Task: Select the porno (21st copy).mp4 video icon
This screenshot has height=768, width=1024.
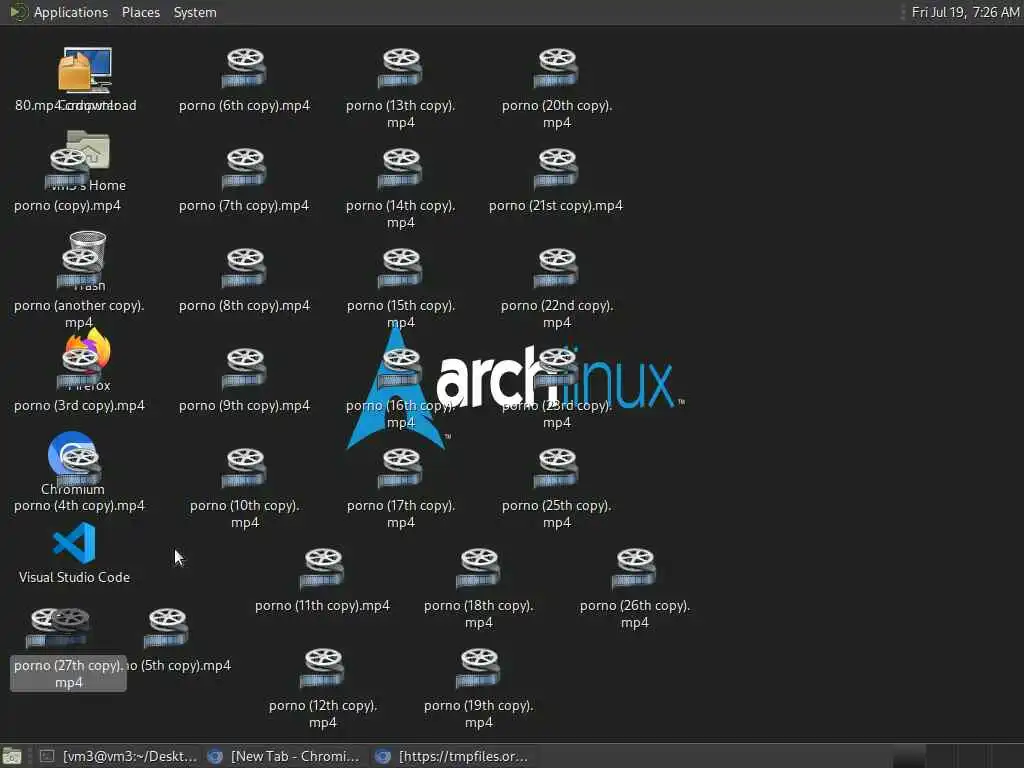Action: [556, 168]
